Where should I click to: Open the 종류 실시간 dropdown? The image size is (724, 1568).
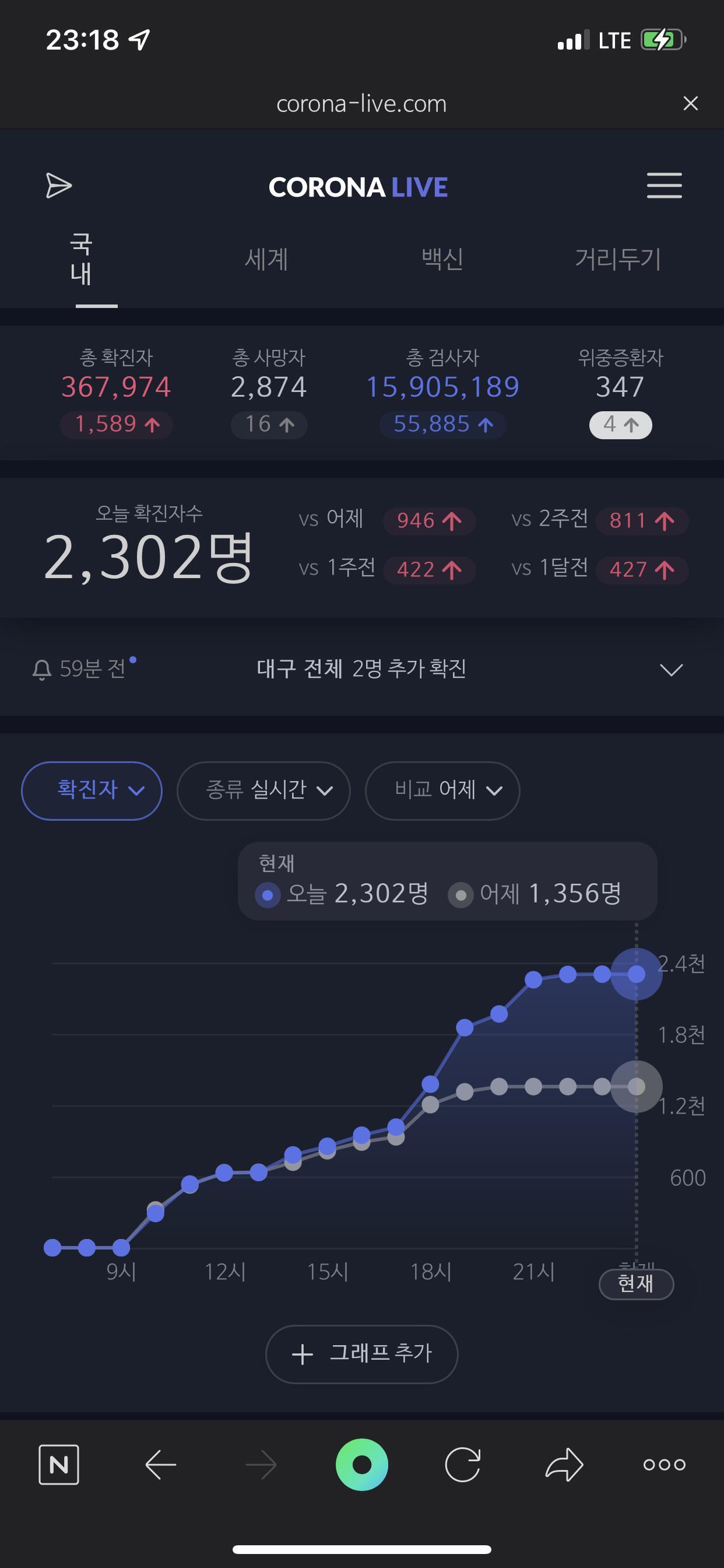tap(263, 790)
